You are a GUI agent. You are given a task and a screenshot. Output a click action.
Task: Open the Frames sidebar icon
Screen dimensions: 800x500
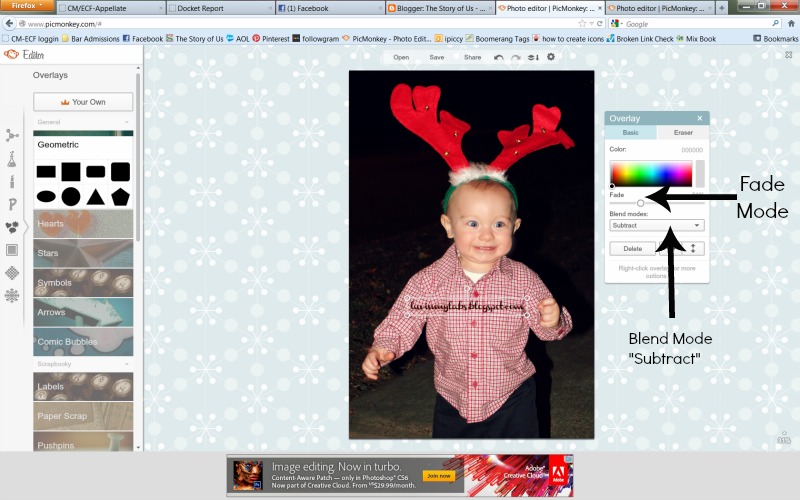[x=12, y=250]
